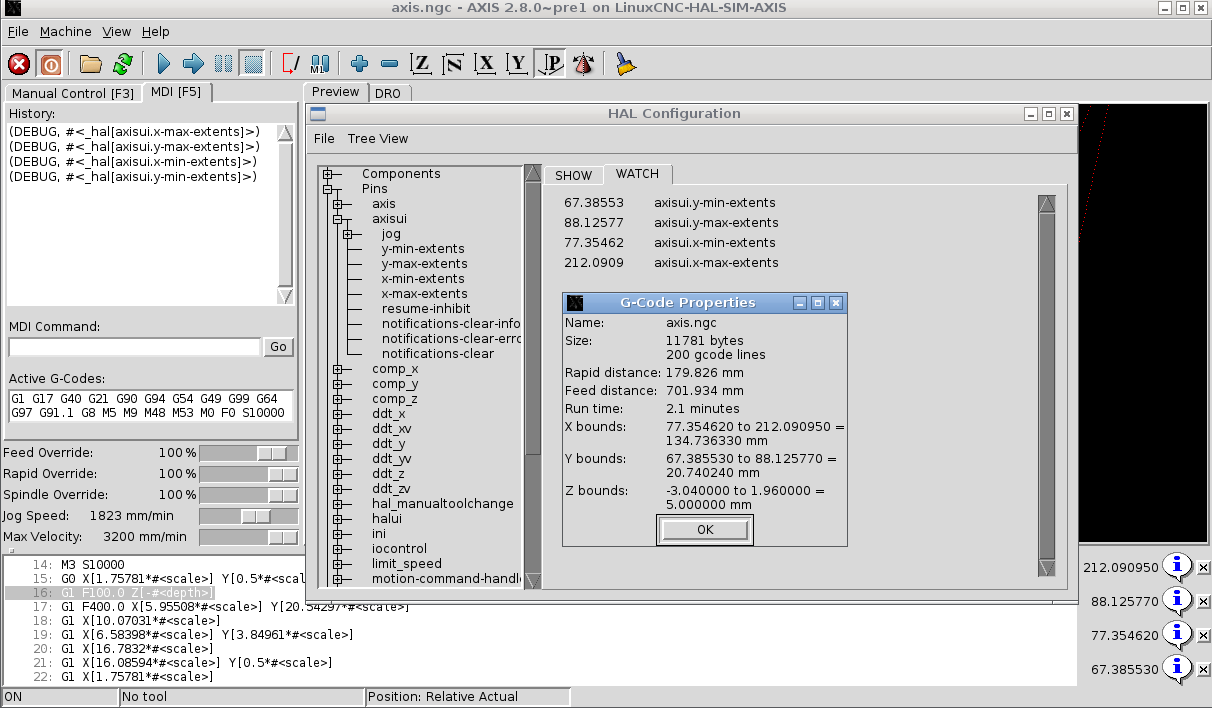
Task: Toggle the Emergency Stop button
Action: coord(19,64)
